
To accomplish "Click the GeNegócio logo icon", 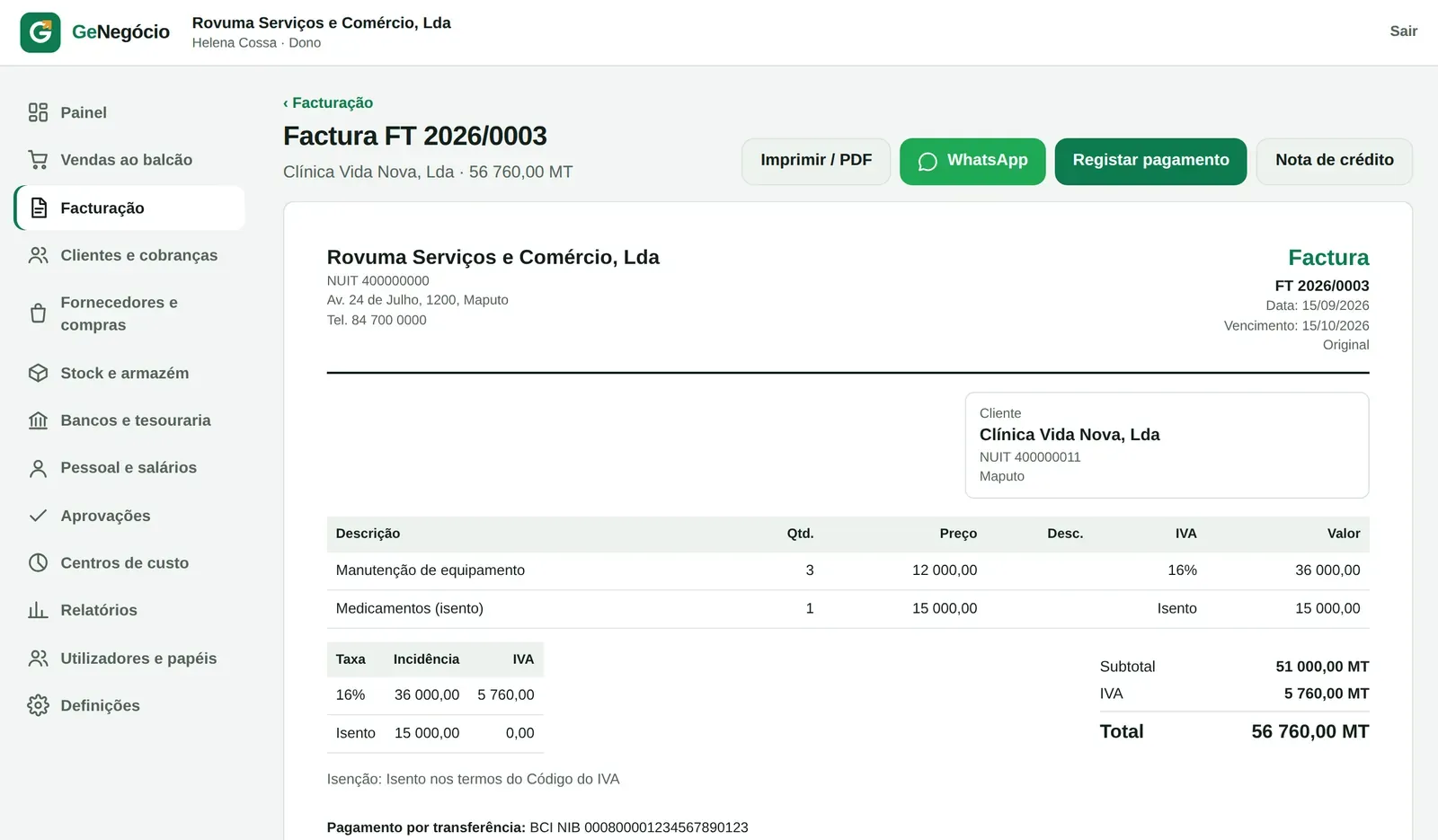I will pyautogui.click(x=40, y=32).
